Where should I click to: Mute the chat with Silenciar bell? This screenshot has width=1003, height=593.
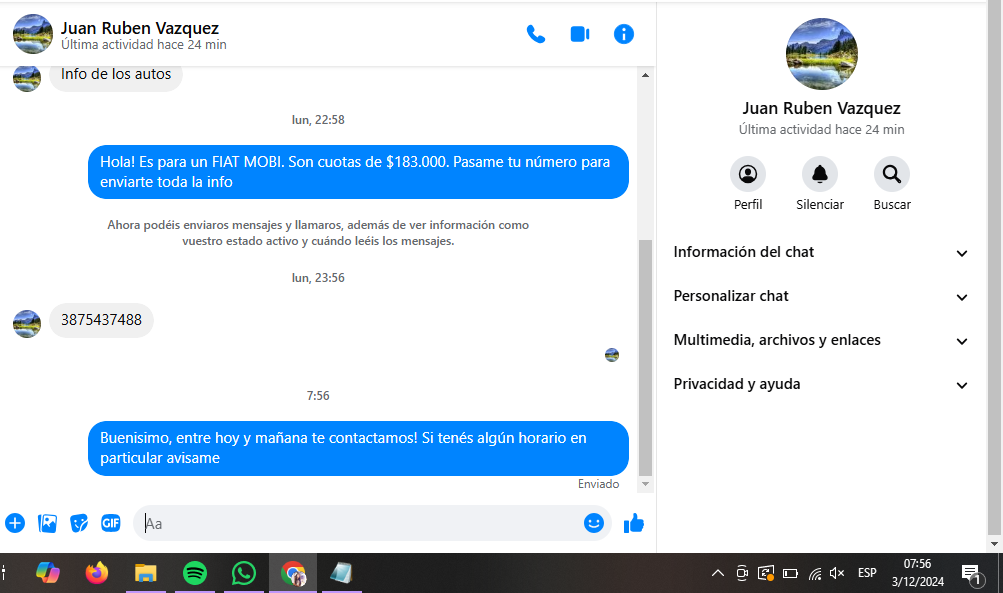pyautogui.click(x=820, y=175)
